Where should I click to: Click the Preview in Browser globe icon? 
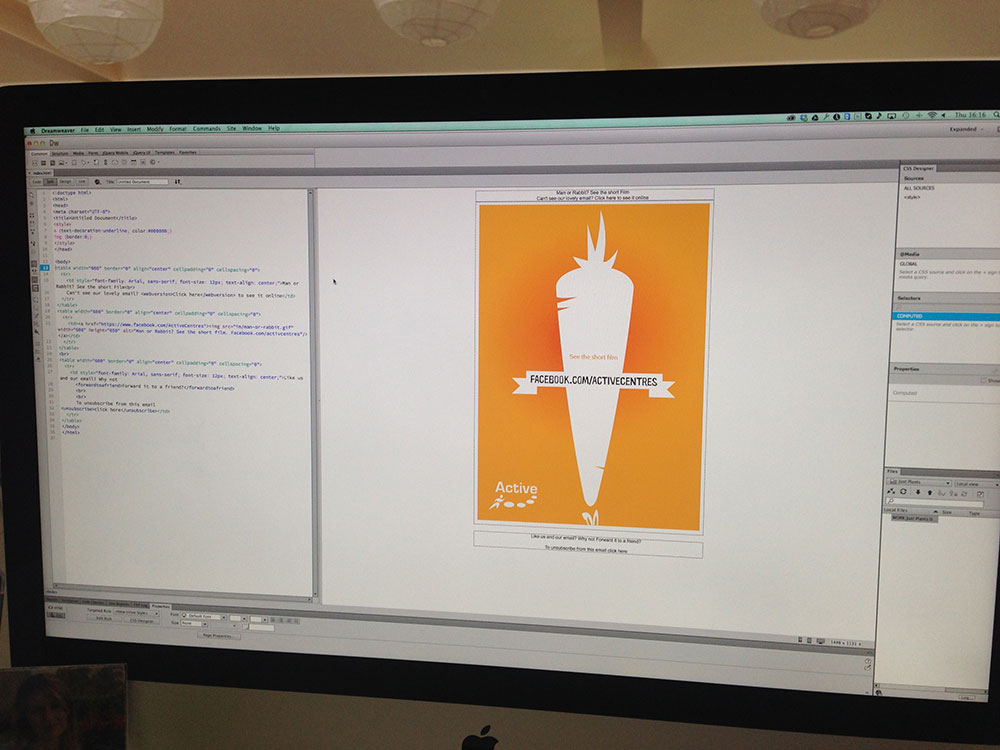[97, 182]
